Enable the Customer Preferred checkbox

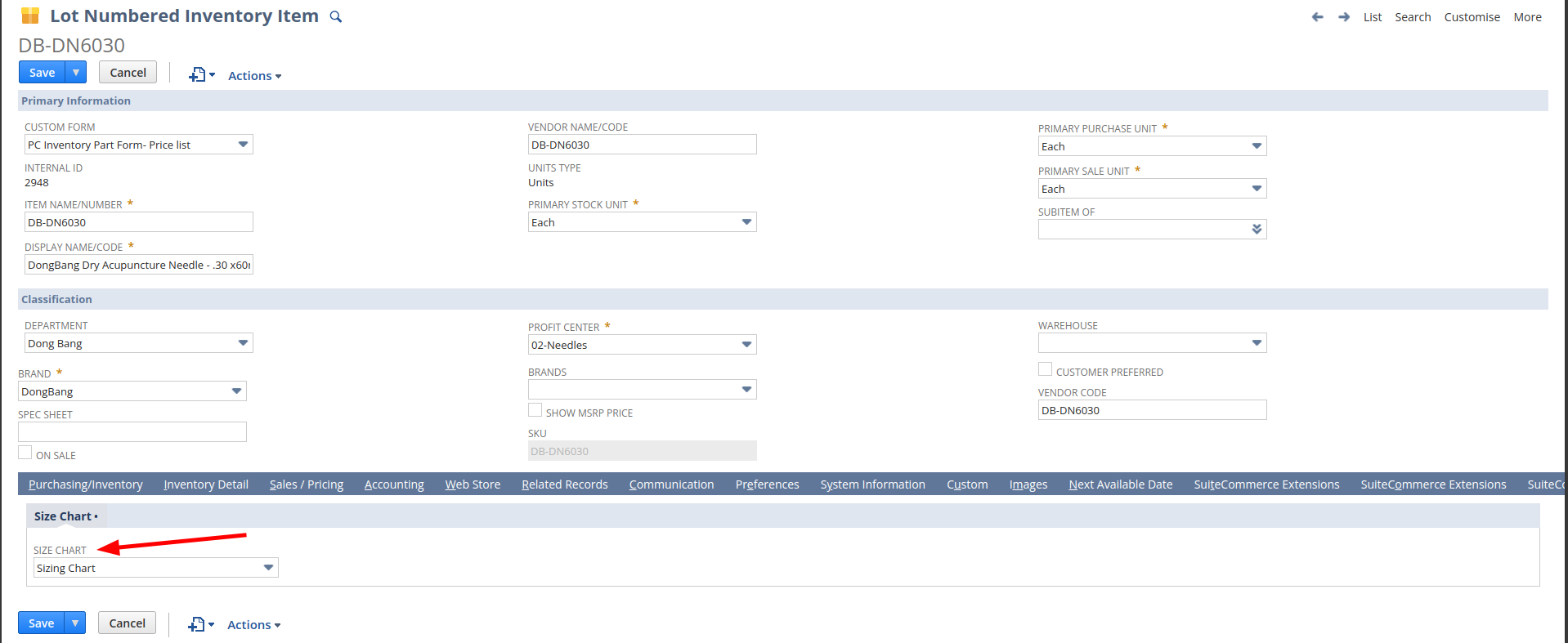(1045, 370)
